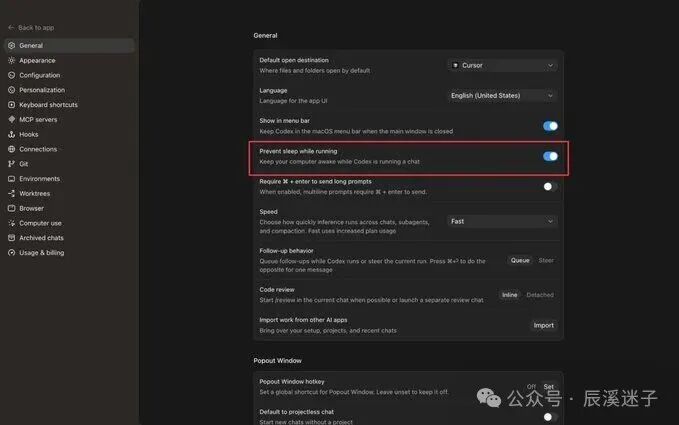Click the 'Follow-up behavior' label
679x425 pixels.
pyautogui.click(x=286, y=251)
